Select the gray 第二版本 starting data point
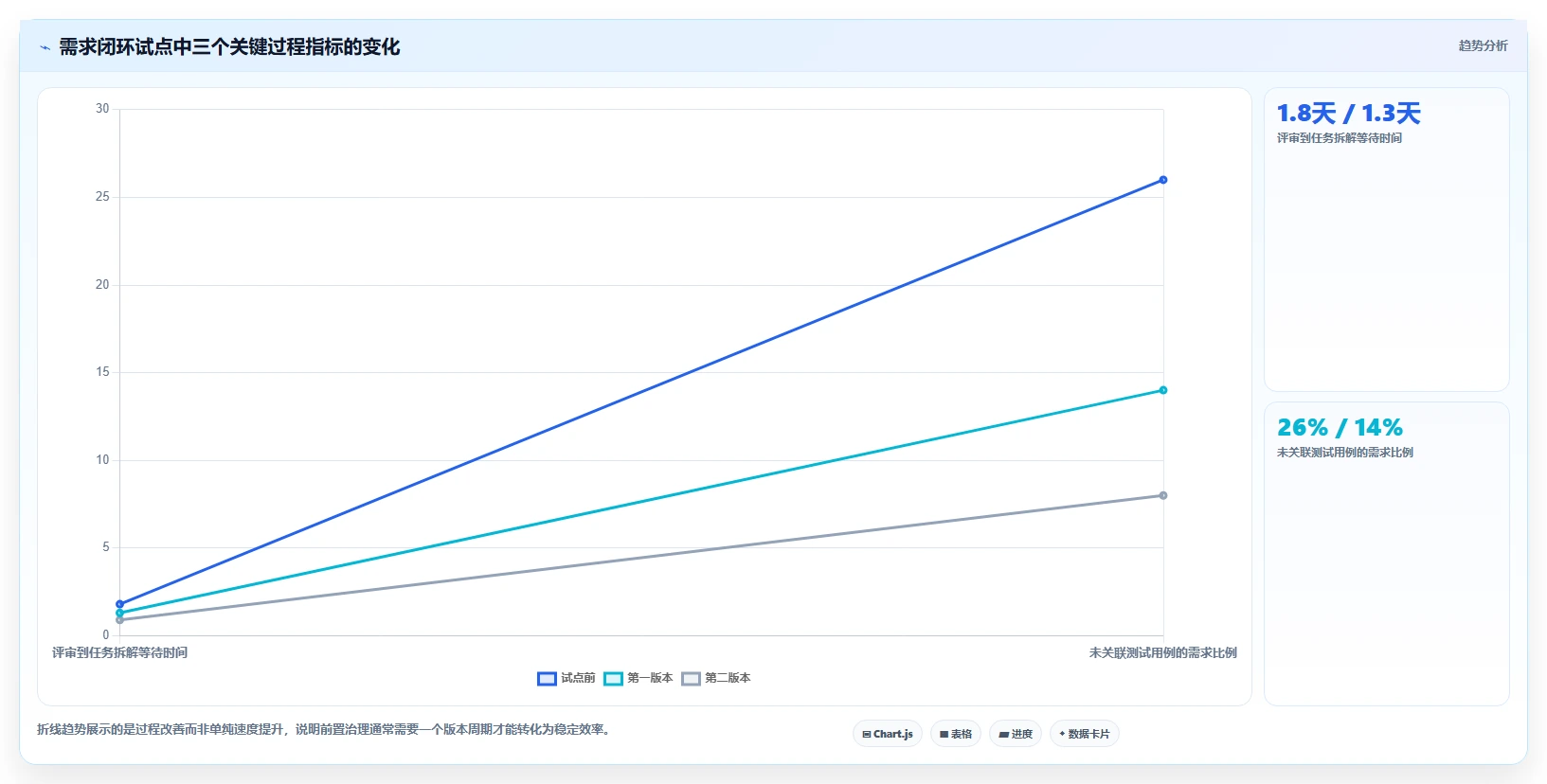 click(x=119, y=620)
